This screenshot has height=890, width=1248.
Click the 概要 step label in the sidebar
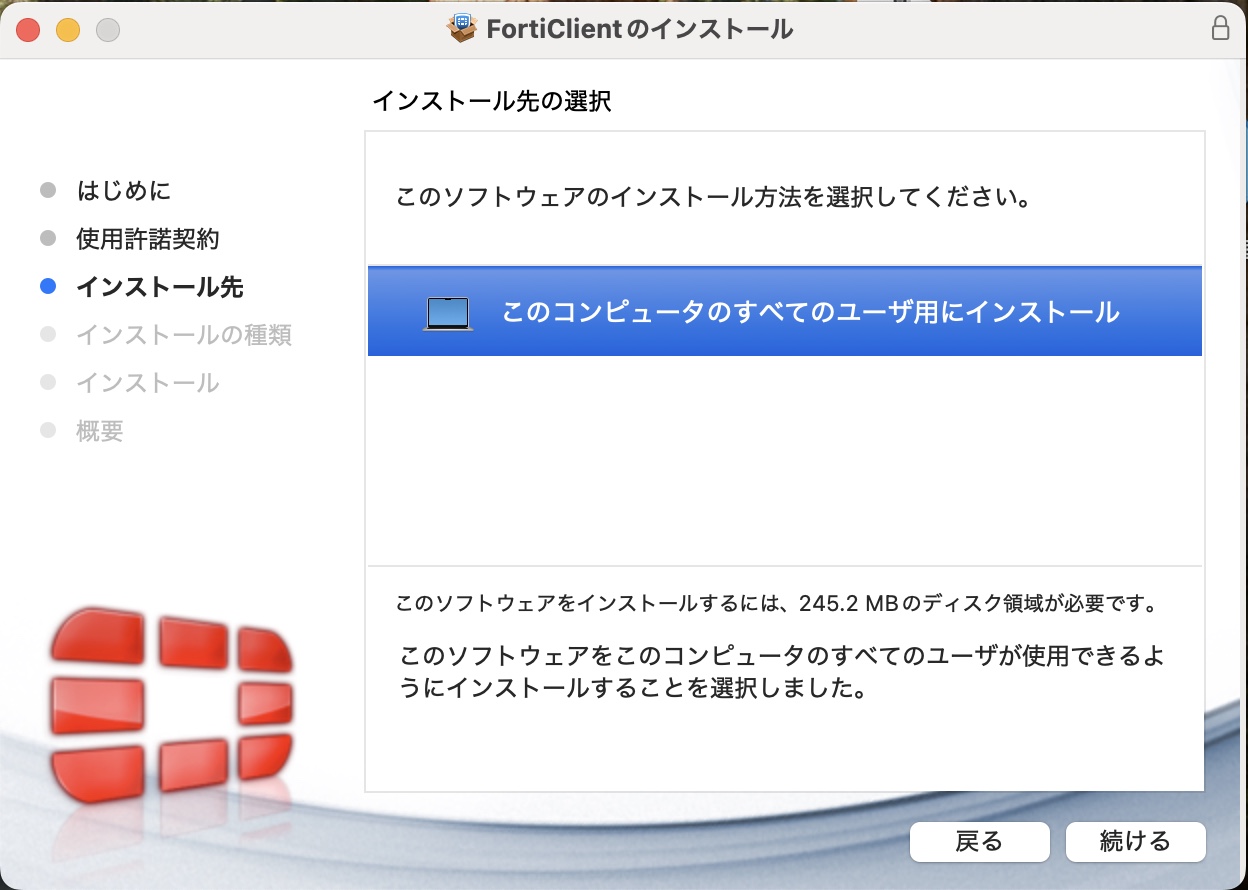(100, 431)
